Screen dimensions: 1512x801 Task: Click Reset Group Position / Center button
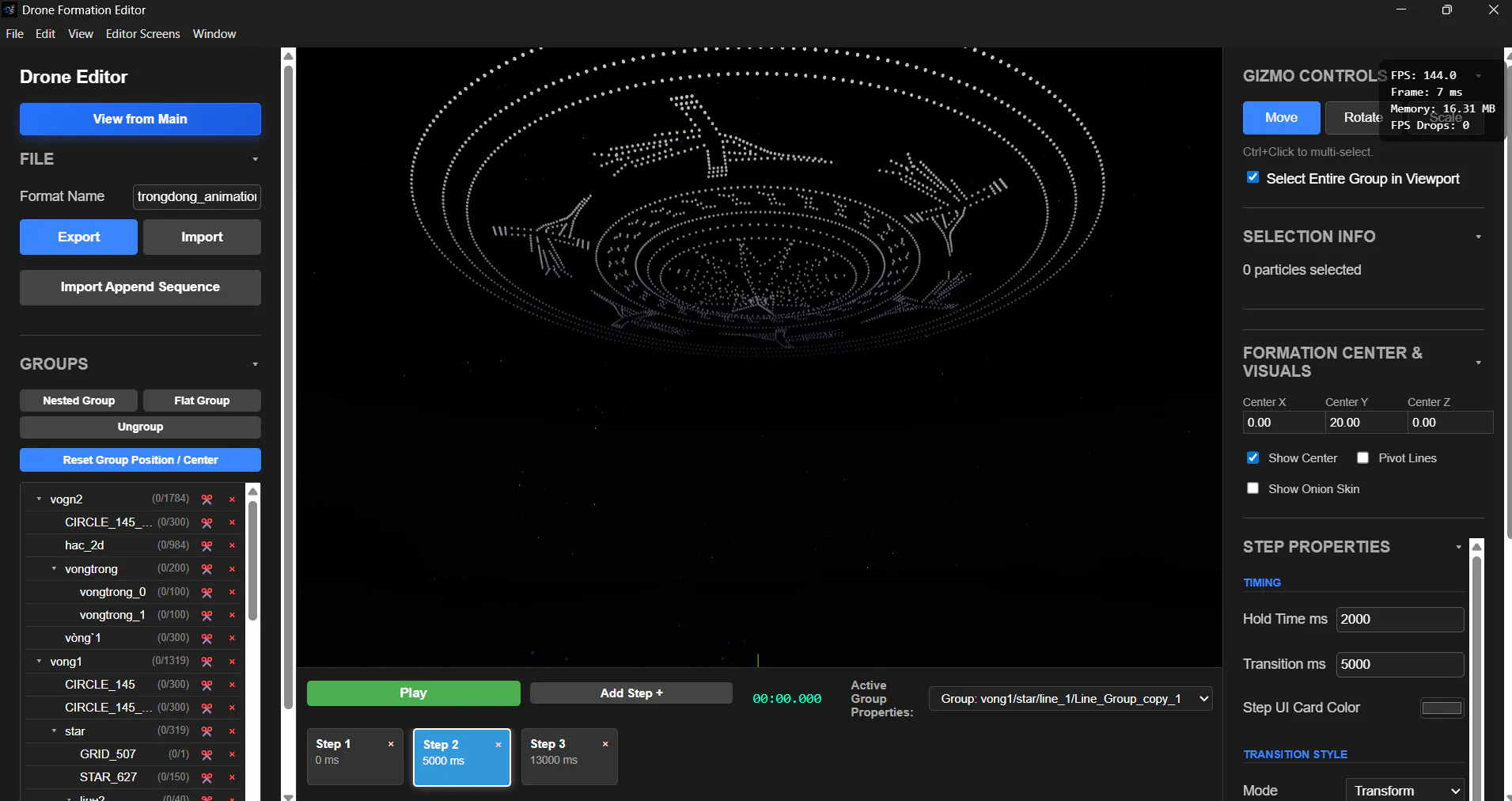pyautogui.click(x=140, y=460)
